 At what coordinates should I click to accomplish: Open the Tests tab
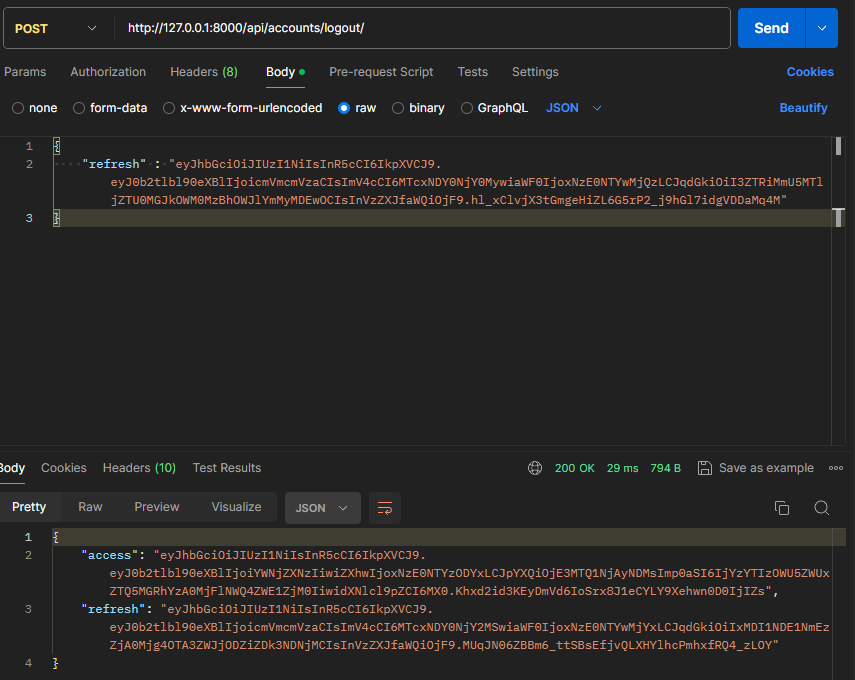click(x=473, y=72)
